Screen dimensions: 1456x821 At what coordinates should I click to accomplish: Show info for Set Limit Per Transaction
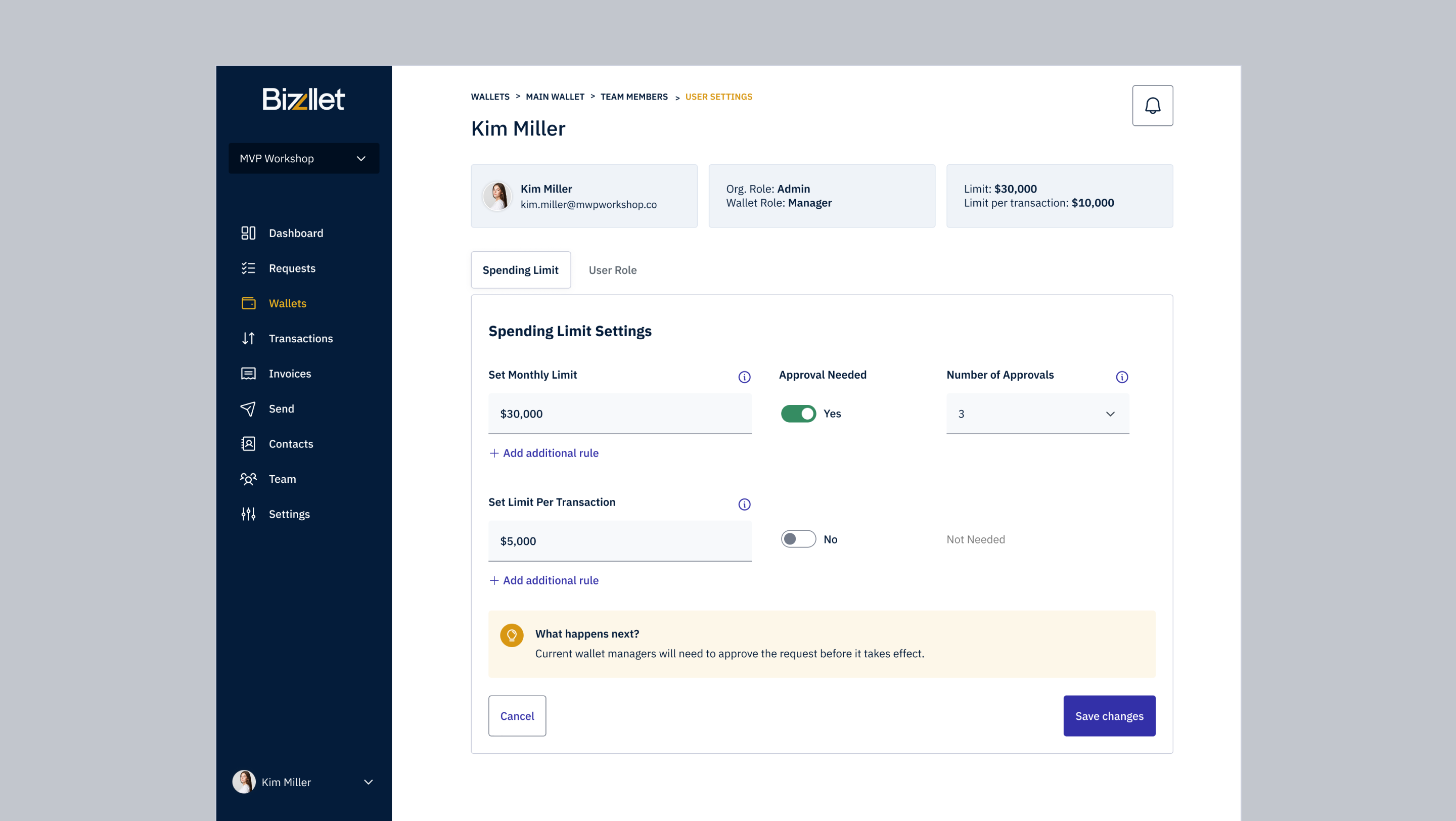[744, 504]
